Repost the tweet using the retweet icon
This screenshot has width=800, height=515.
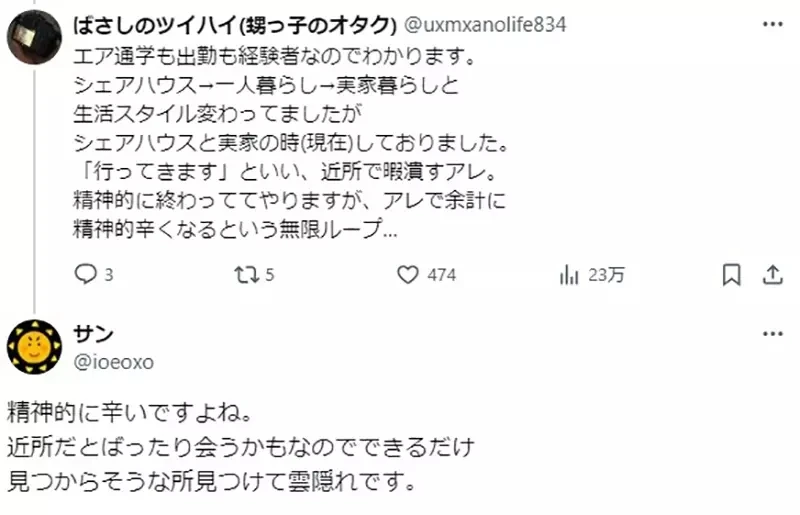[245, 274]
